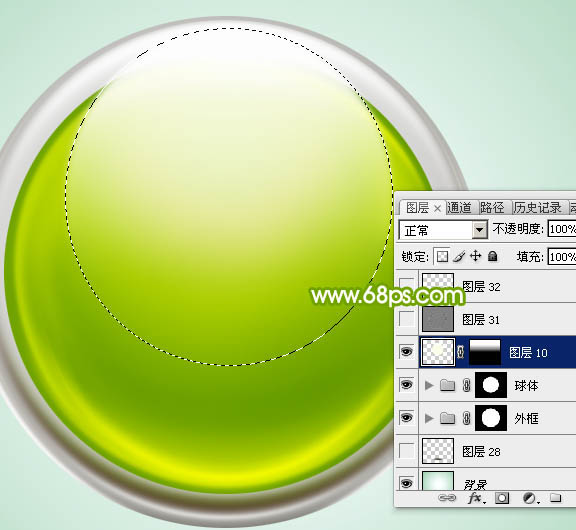
Task: Open the 正常 blend mode dropdown
Action: (443, 230)
